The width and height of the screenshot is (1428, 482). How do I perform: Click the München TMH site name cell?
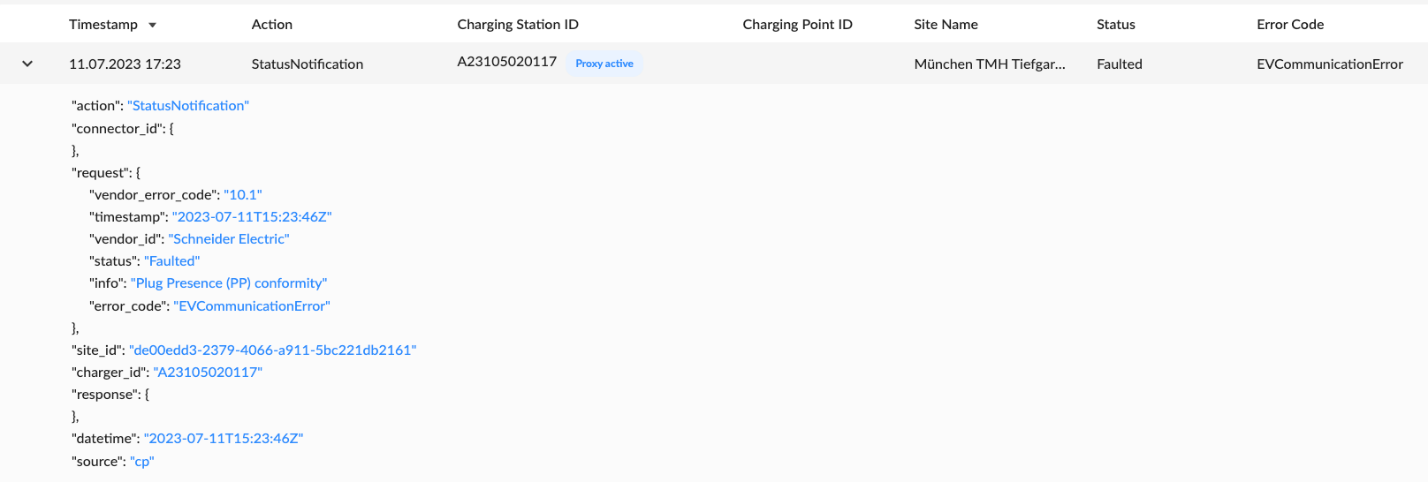[x=990, y=64]
